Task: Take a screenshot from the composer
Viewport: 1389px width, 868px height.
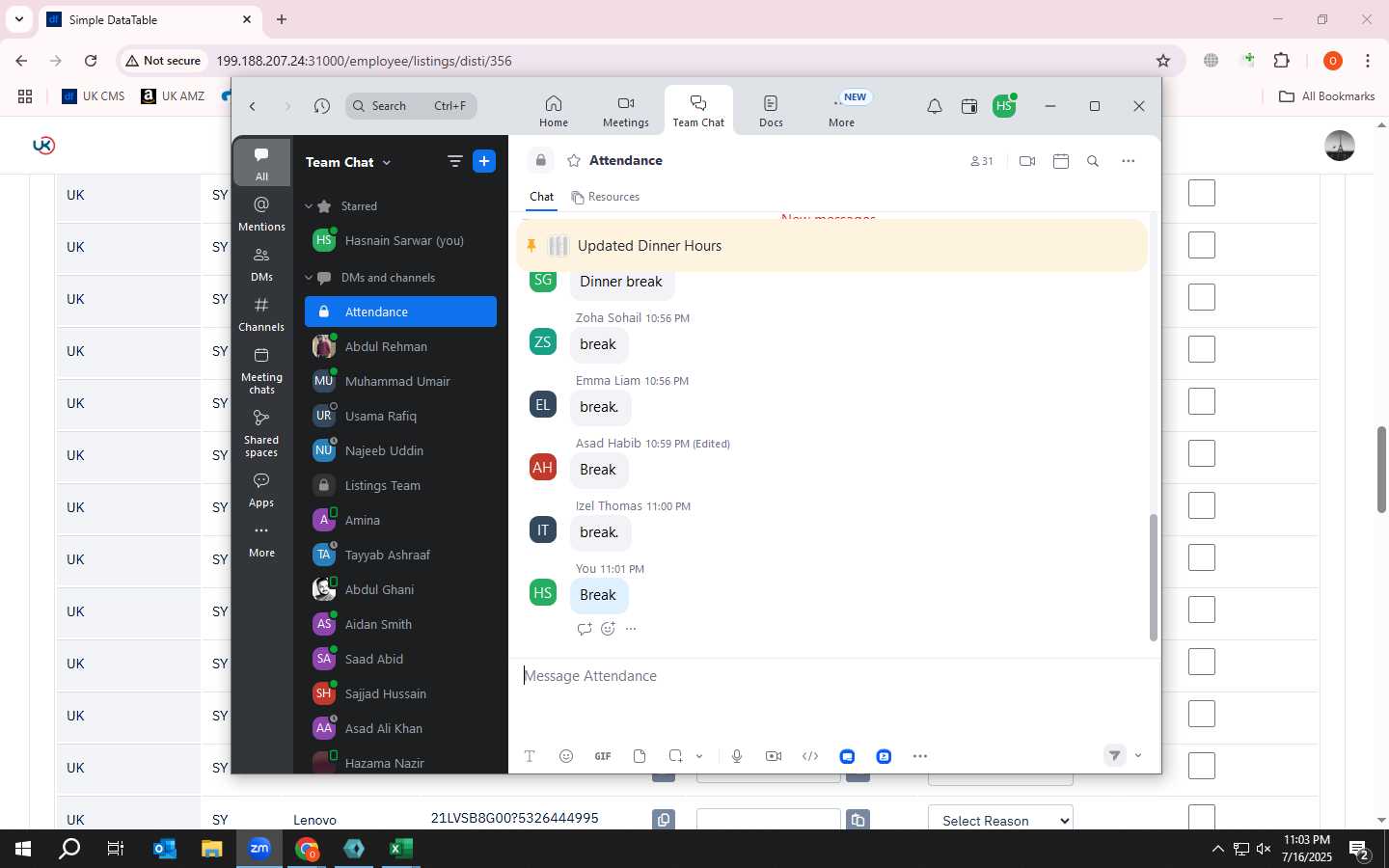Action: click(676, 756)
